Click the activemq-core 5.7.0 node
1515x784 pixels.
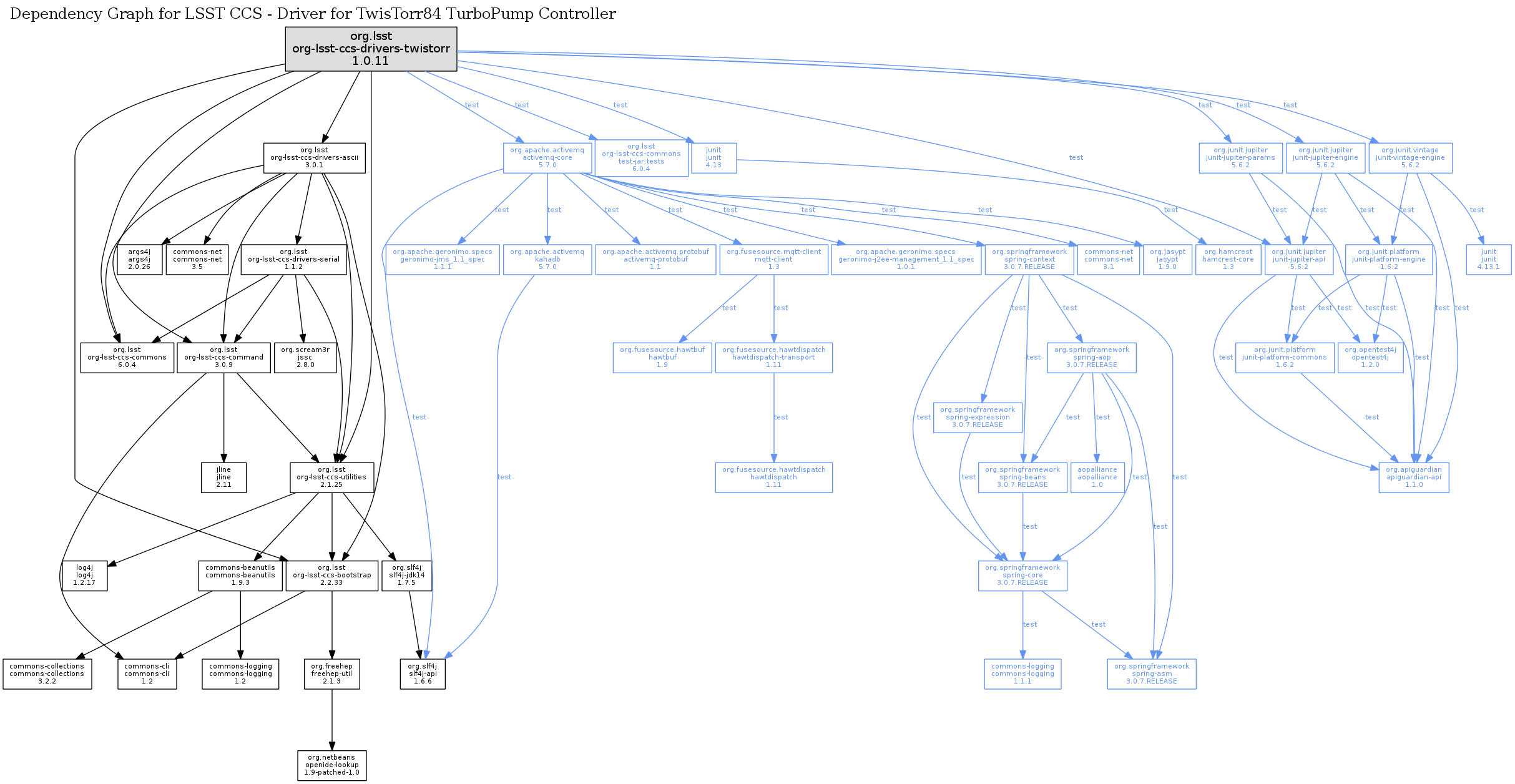[547, 158]
